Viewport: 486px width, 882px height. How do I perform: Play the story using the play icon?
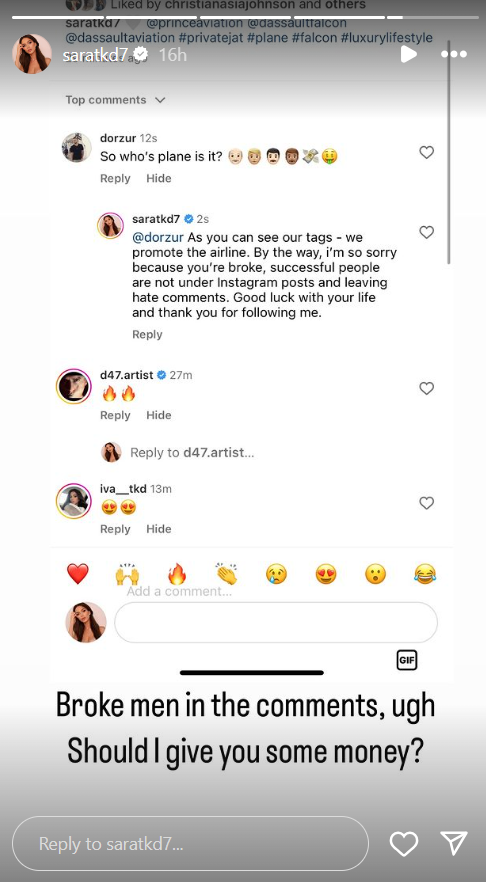[409, 54]
